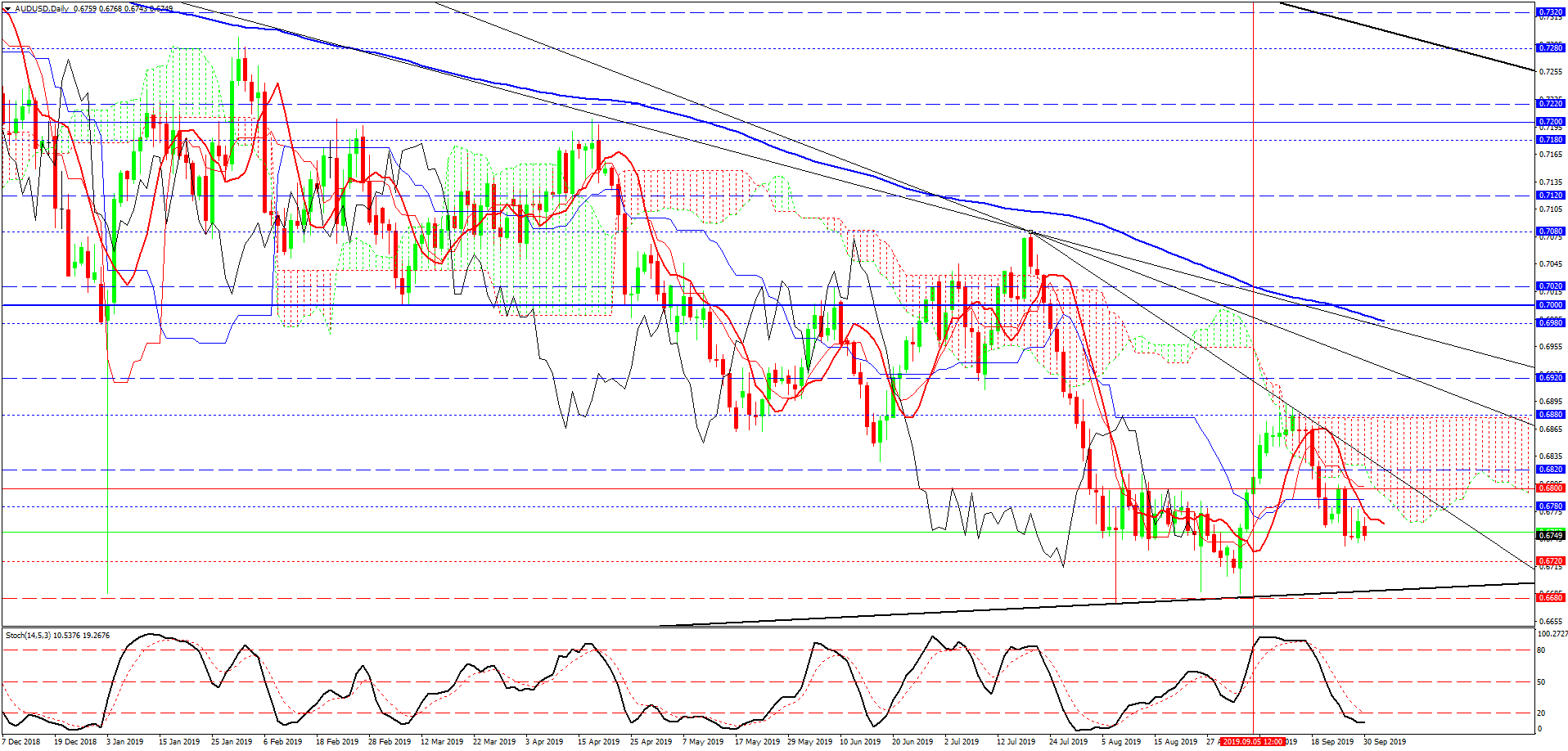Click the 0.6865 price scale value
Image resolution: width=1568 pixels, height=751 pixels.
pos(1551,429)
